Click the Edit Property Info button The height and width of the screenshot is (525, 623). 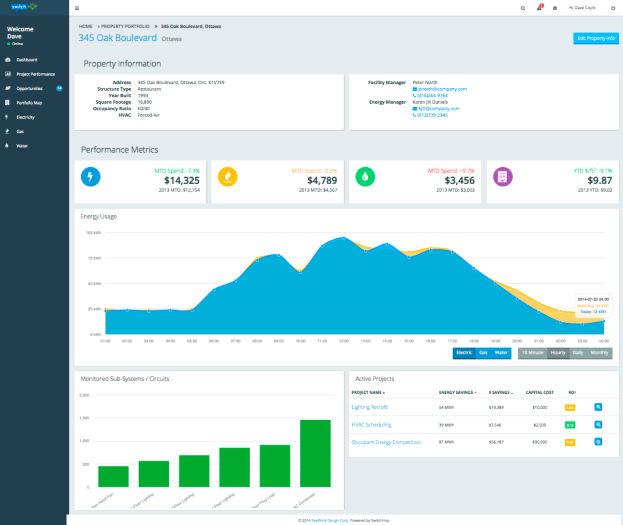(596, 38)
